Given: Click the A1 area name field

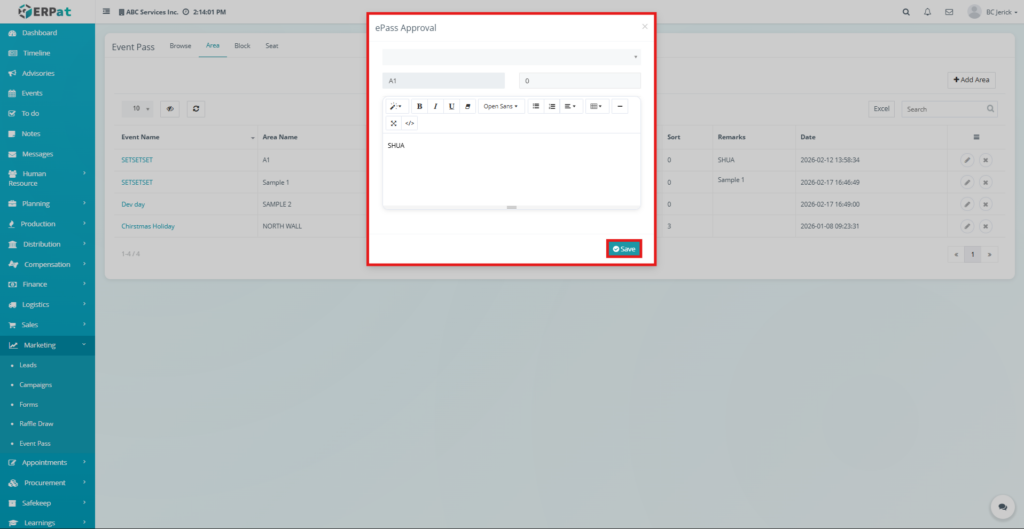Looking at the screenshot, I should (x=443, y=81).
